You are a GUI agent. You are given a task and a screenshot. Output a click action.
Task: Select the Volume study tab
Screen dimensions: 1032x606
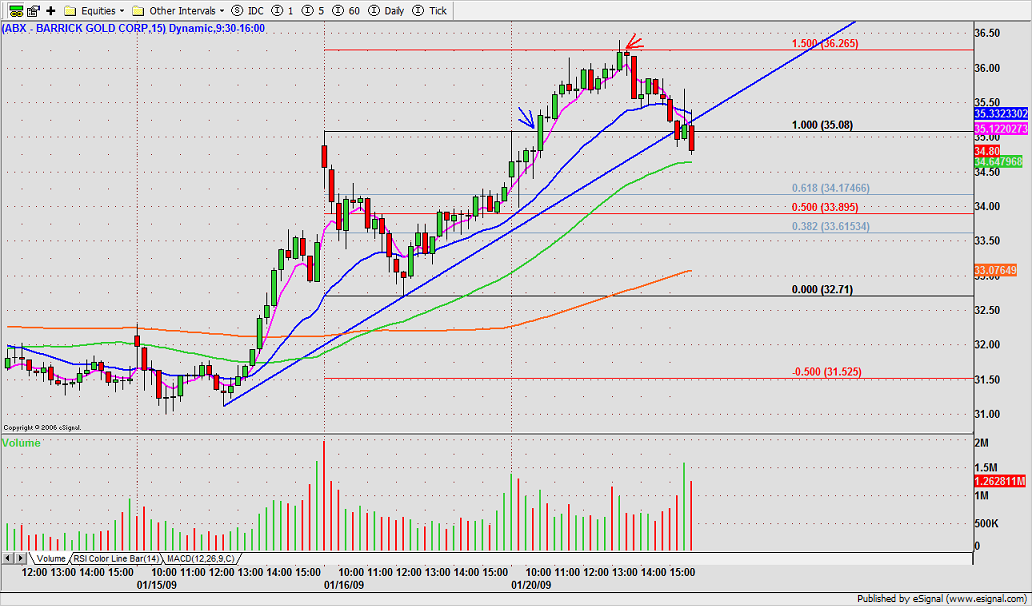[x=50, y=559]
